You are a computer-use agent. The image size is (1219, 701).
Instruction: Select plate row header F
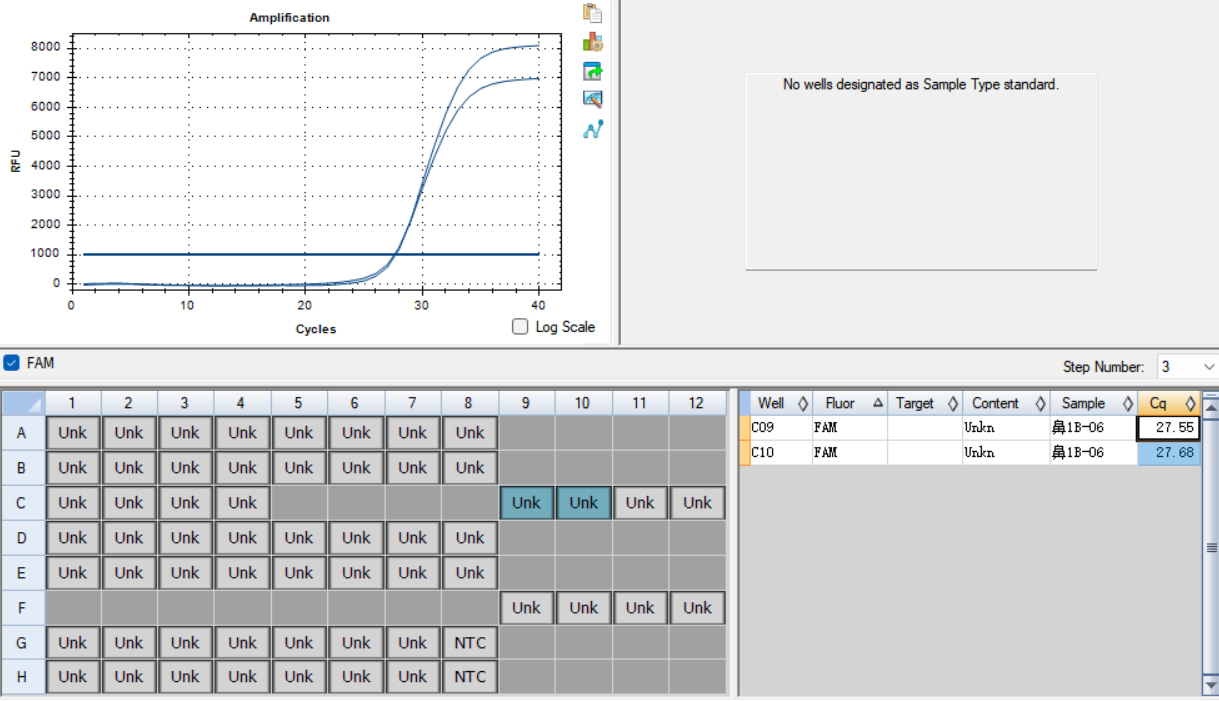[22, 608]
